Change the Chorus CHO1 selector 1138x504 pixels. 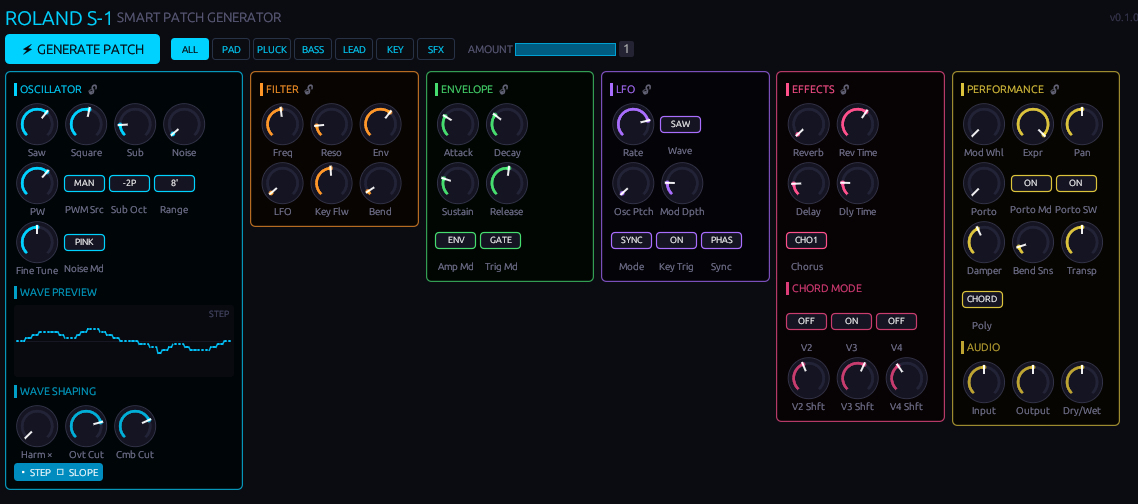pyautogui.click(x=806, y=240)
